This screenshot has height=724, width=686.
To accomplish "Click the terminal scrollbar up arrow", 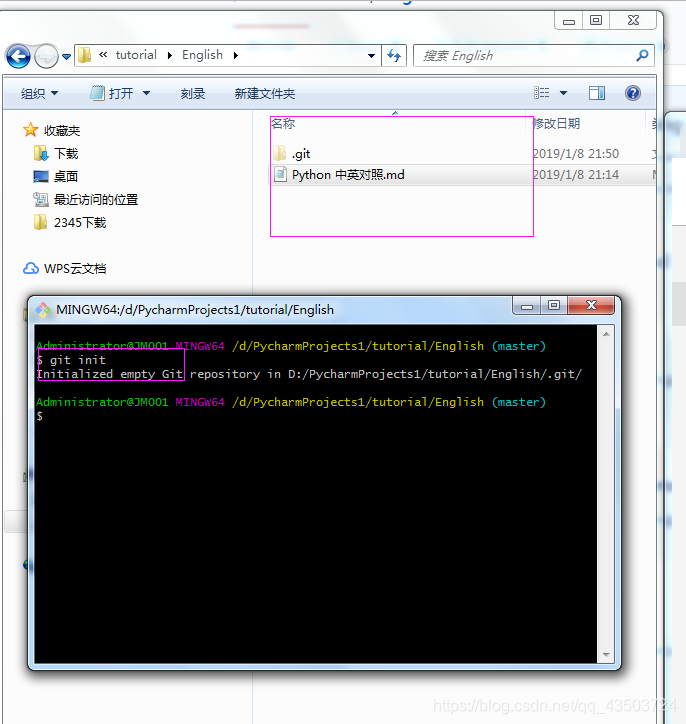I will [x=606, y=333].
